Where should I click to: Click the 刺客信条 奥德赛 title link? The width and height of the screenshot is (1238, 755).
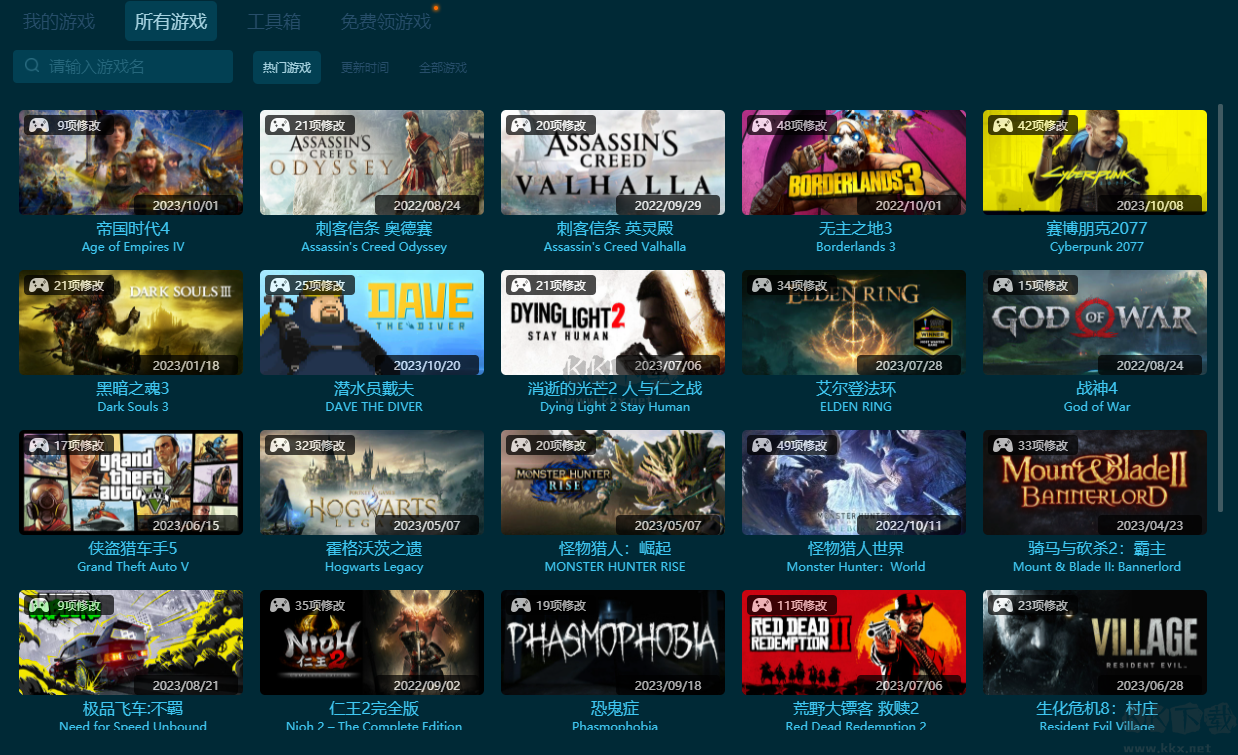[x=374, y=228]
